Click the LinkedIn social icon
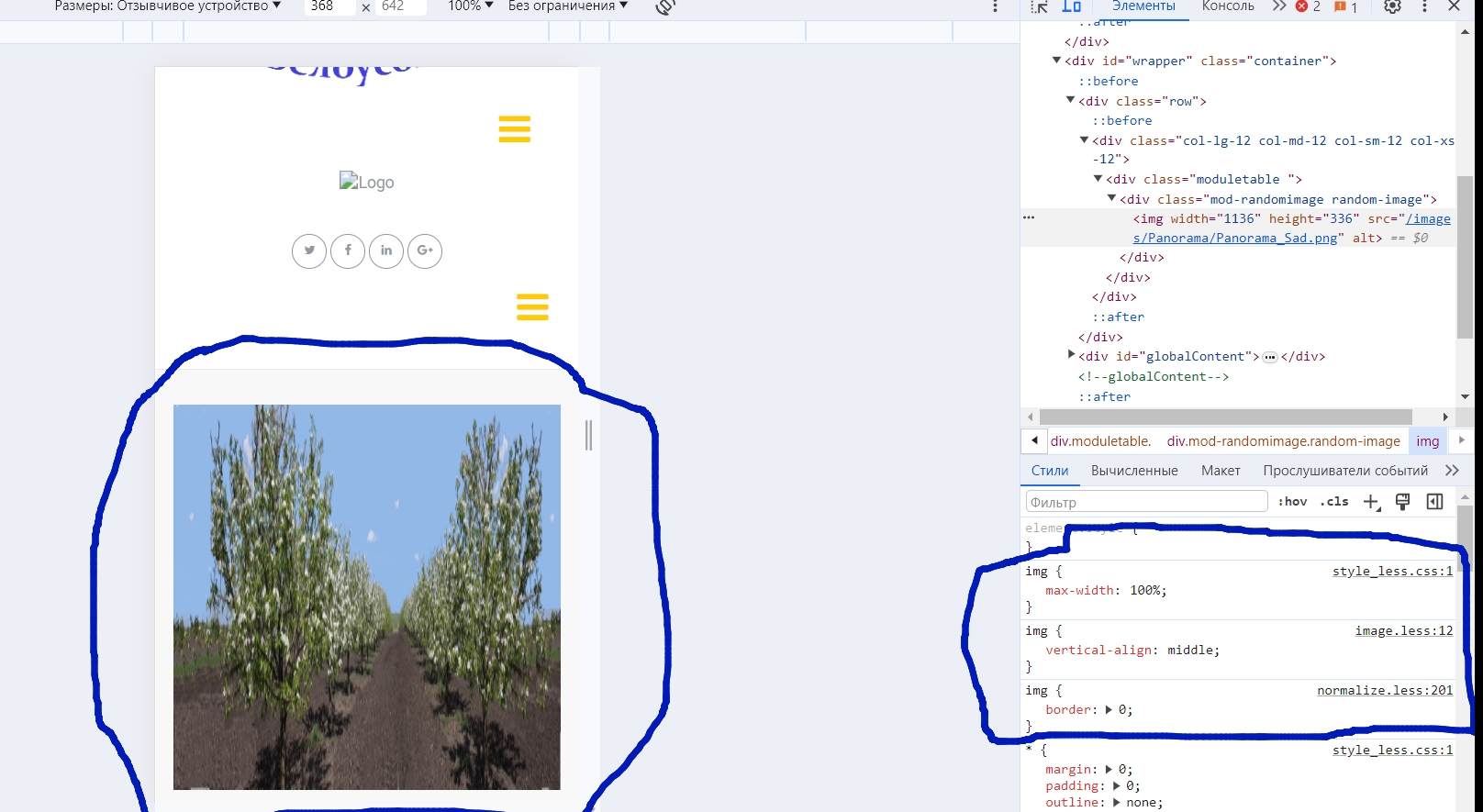This screenshot has width=1483, height=812. pos(386,250)
